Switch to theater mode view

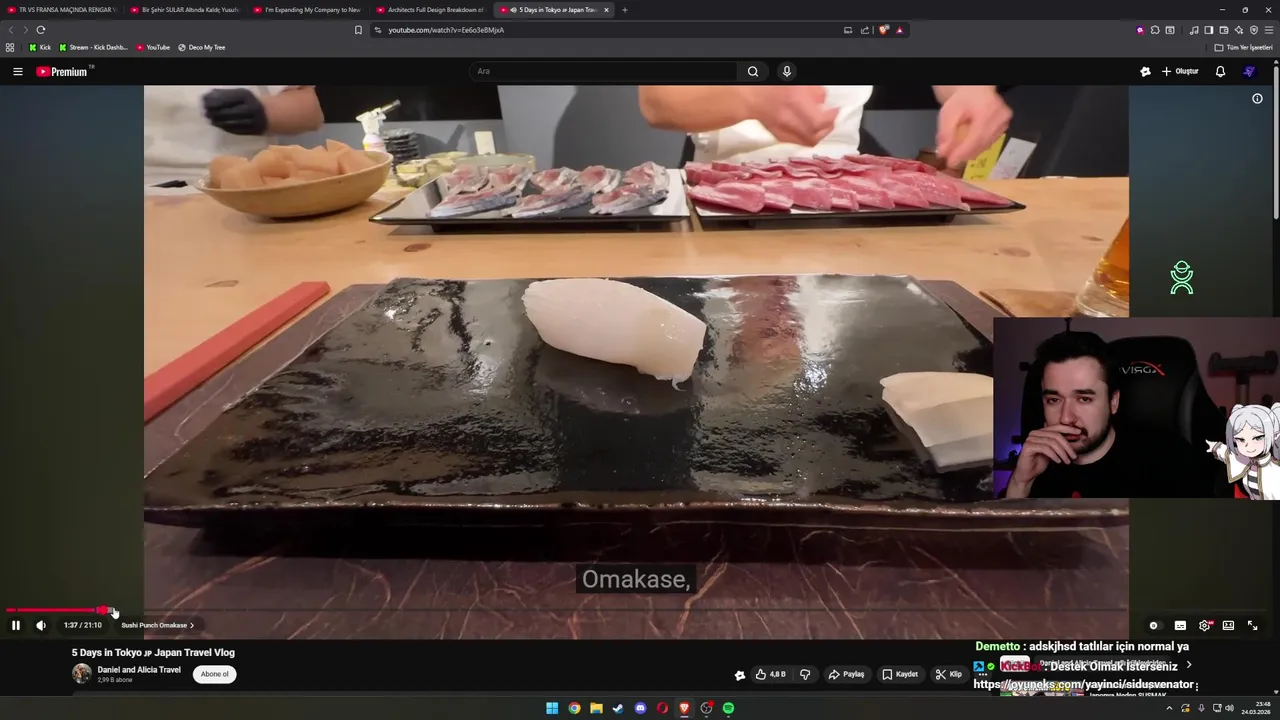[1228, 625]
